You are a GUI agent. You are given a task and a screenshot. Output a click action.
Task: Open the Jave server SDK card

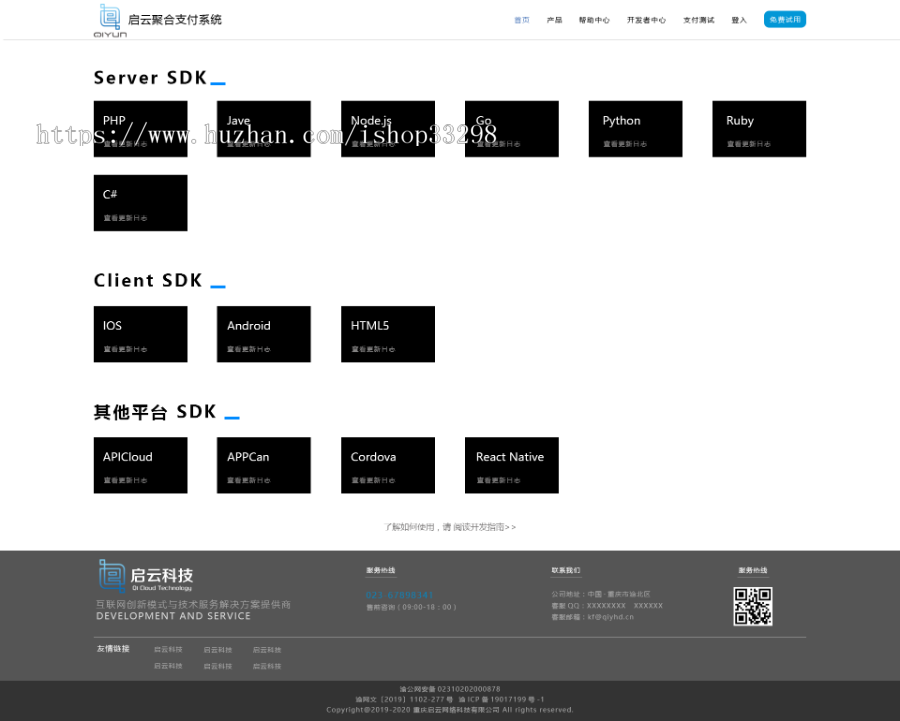coord(264,129)
